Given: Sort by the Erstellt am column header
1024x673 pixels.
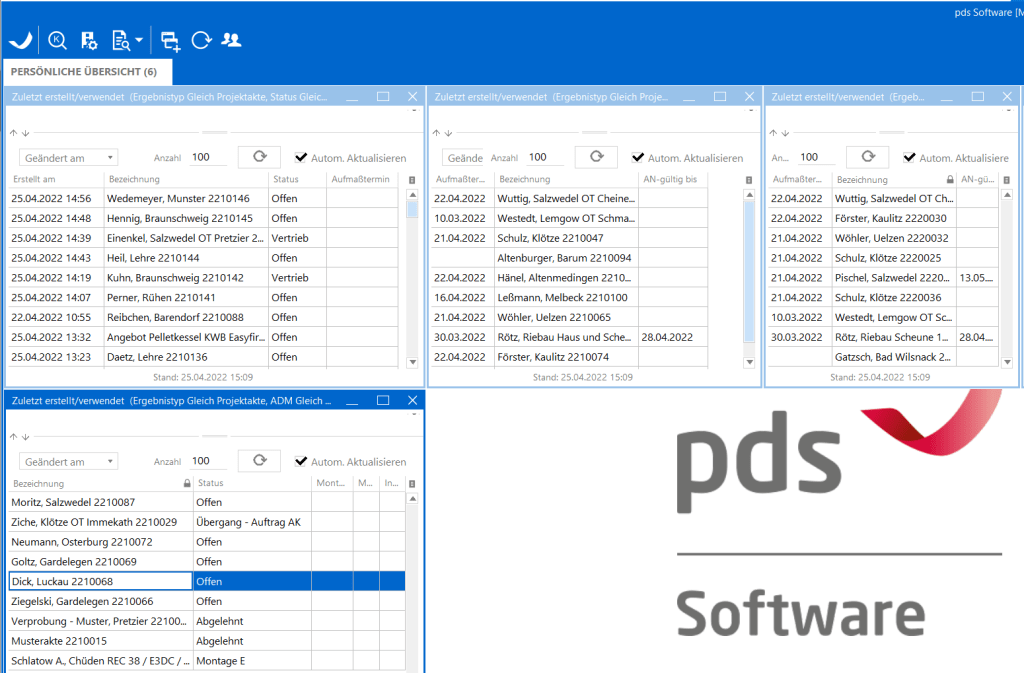Looking at the screenshot, I should pyautogui.click(x=50, y=179).
